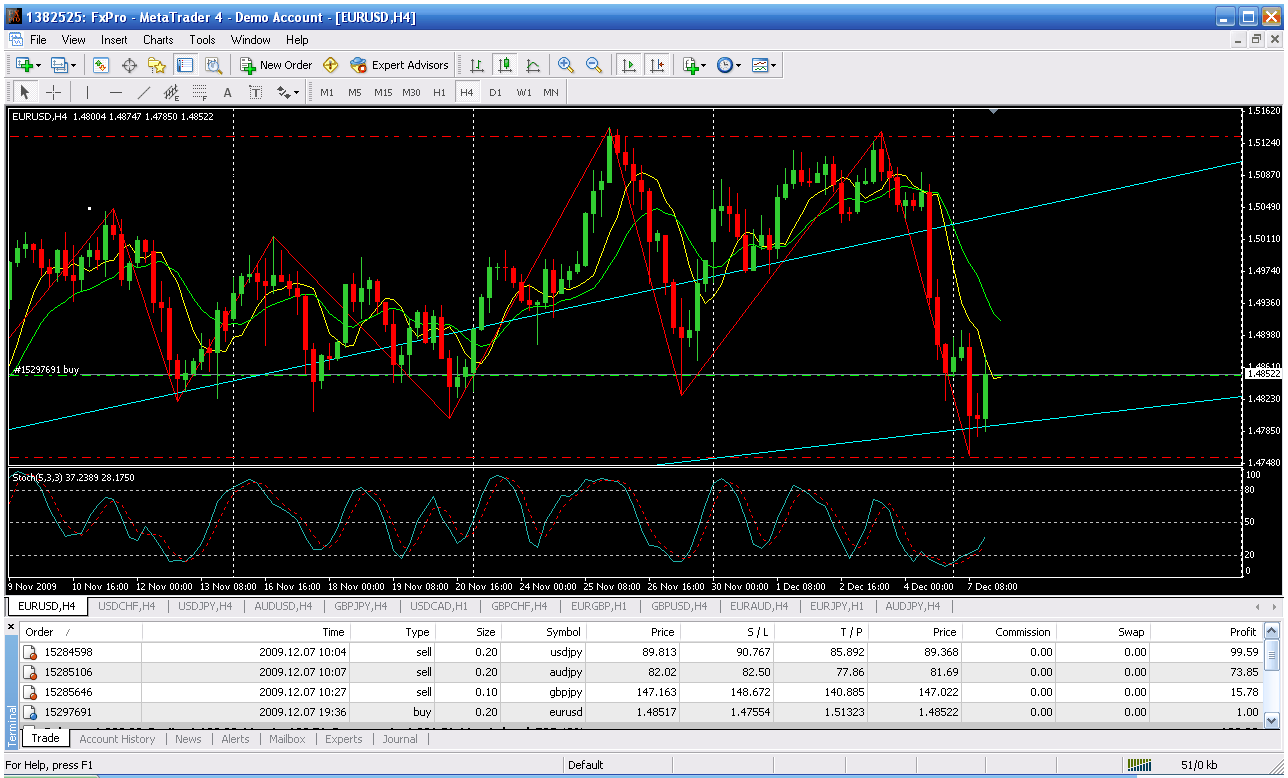Screen dimensions: 1288x778
Task: Switch to the Account History tab
Action: click(x=117, y=739)
